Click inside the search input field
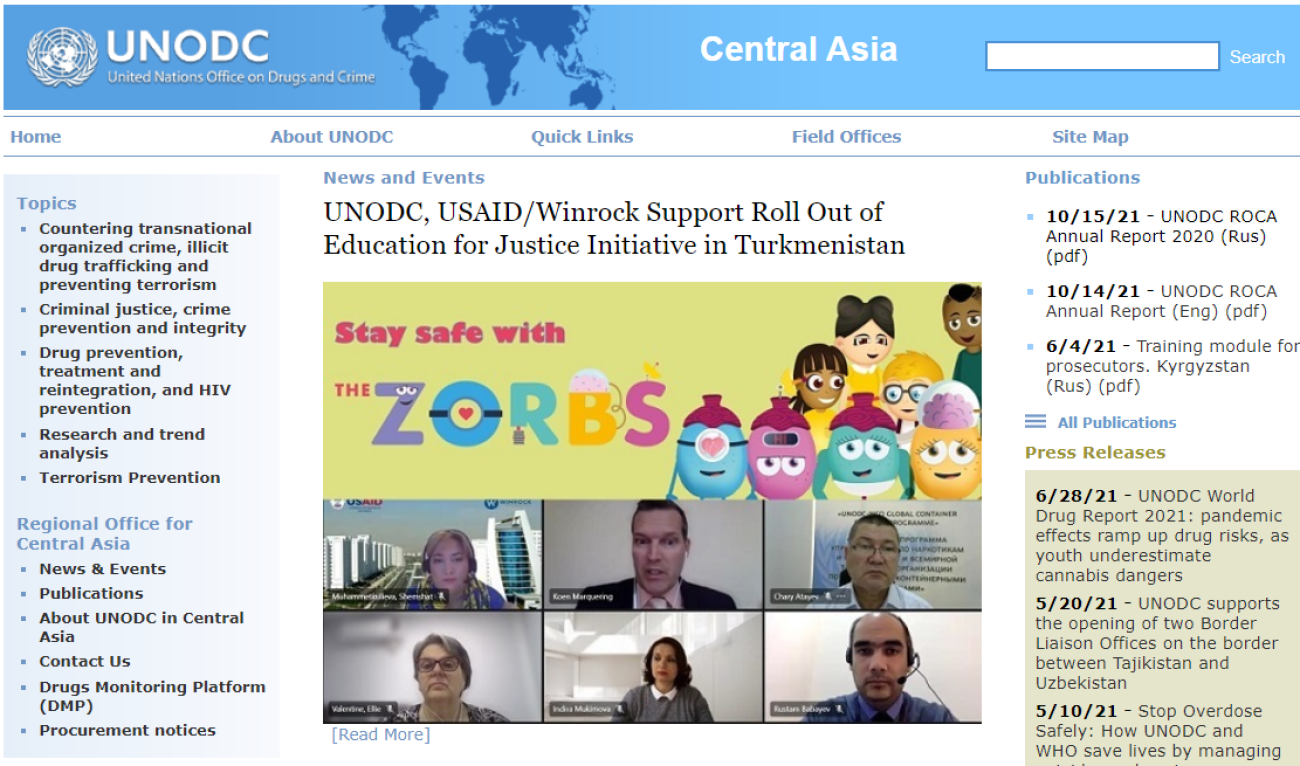This screenshot has width=1300, height=766. tap(1102, 56)
